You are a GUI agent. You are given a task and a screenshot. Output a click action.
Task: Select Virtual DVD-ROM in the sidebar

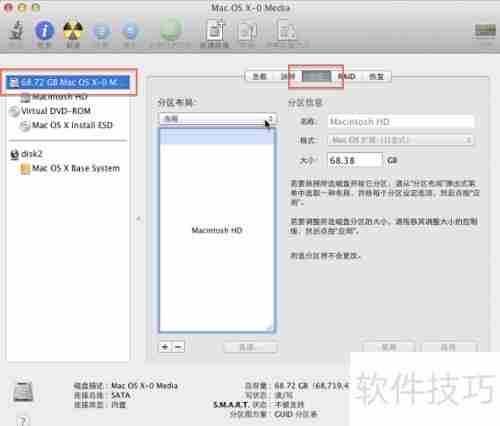coord(56,111)
